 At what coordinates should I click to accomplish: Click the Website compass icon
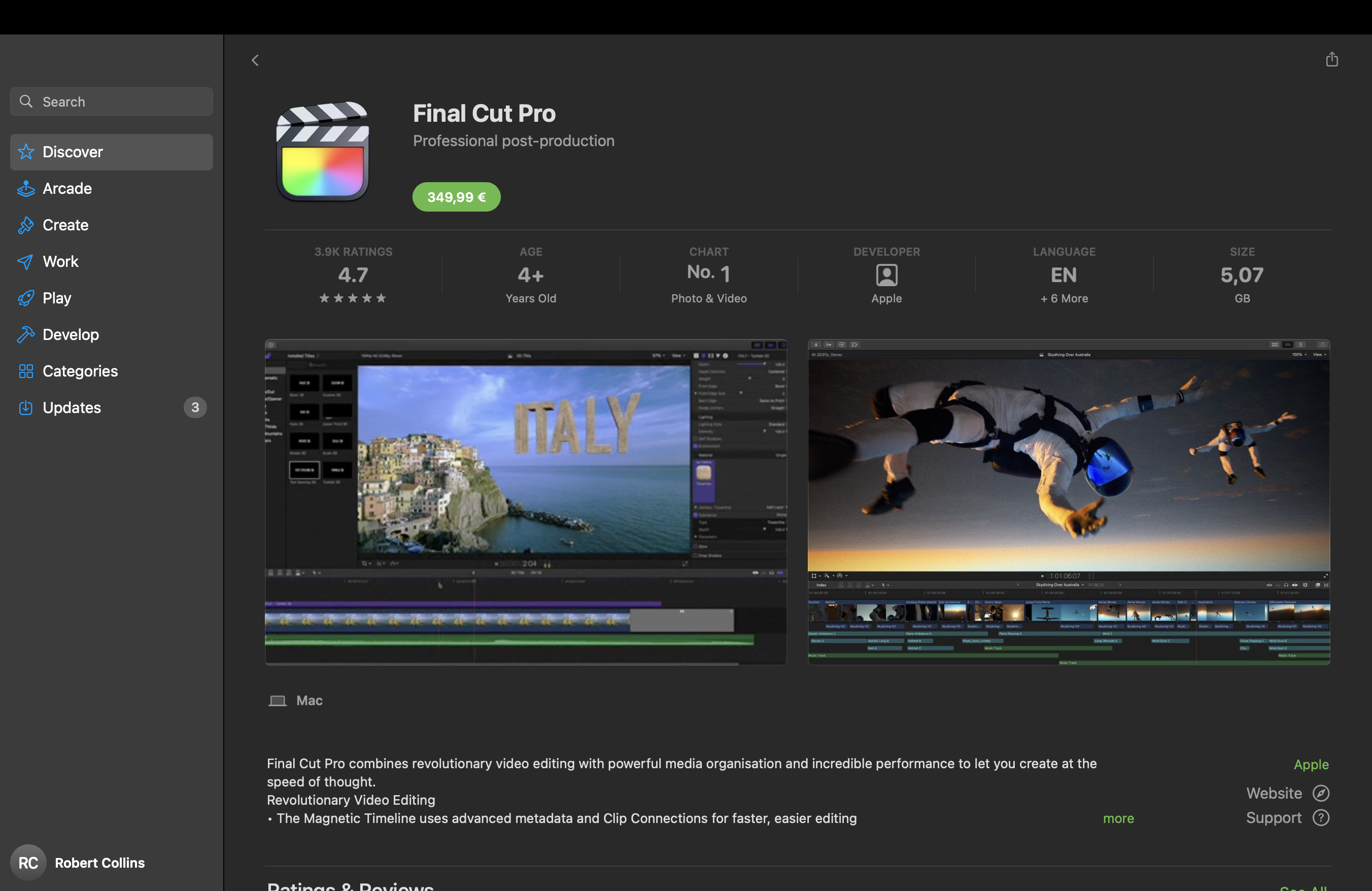click(1320, 793)
